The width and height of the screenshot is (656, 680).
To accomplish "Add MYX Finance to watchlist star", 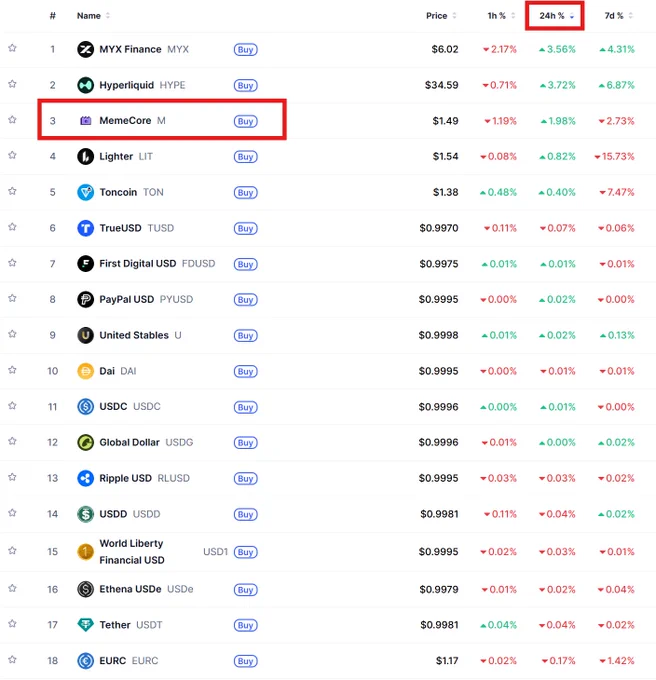I will click(x=12, y=48).
